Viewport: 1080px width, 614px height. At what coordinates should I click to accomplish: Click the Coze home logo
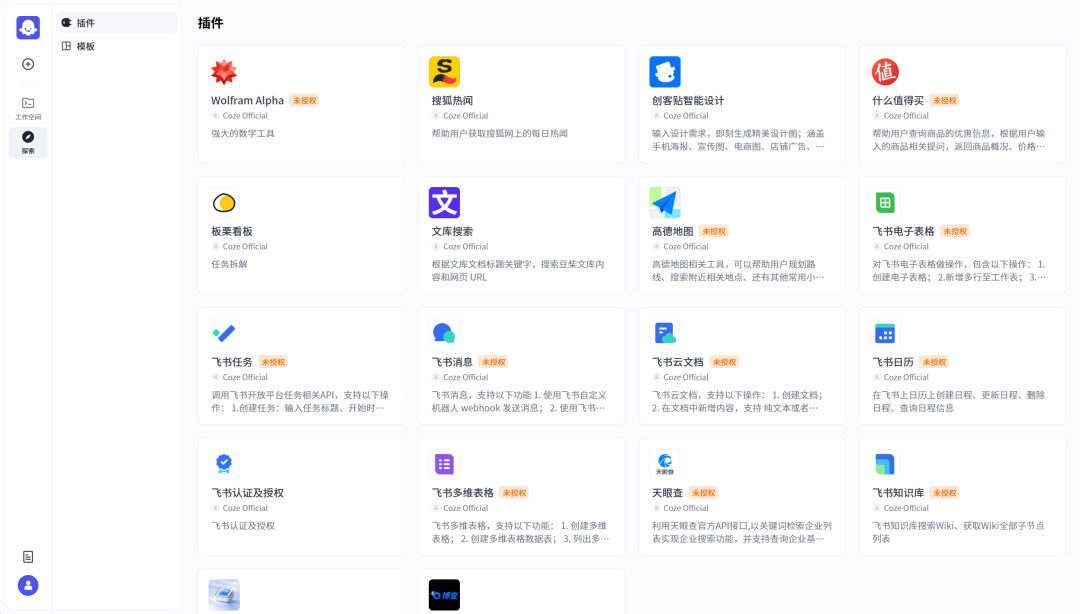(x=28, y=28)
